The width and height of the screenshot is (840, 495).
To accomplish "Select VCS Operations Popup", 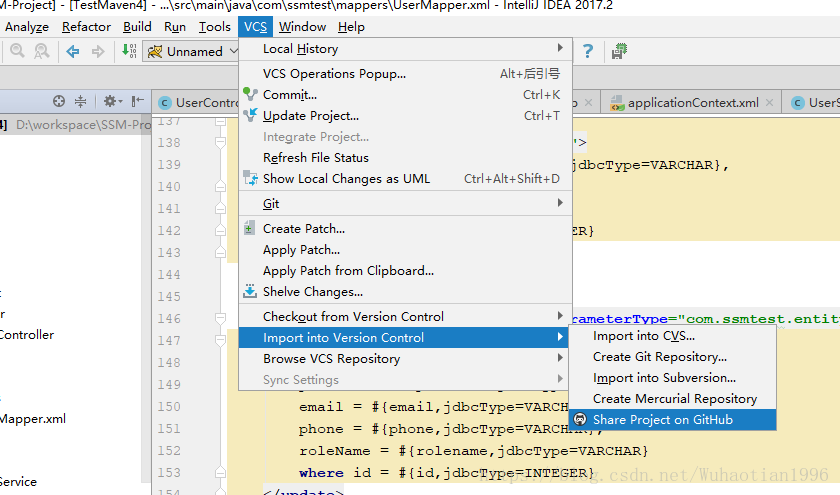I will (x=406, y=74).
